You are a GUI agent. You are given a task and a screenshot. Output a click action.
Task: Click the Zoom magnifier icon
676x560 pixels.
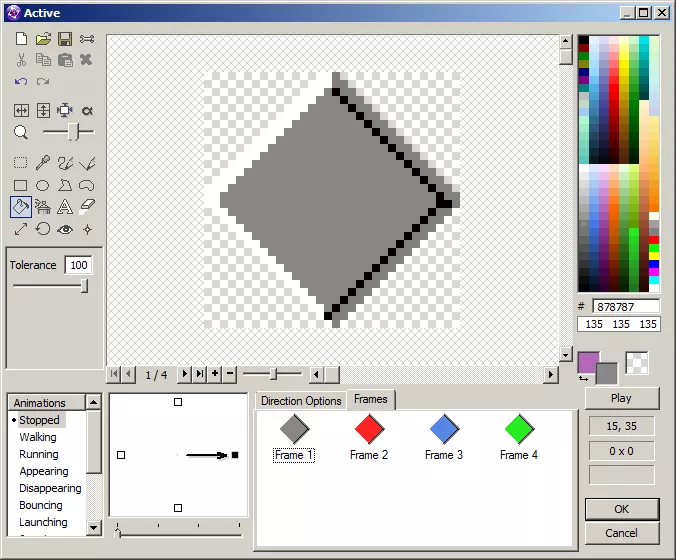pos(21,132)
